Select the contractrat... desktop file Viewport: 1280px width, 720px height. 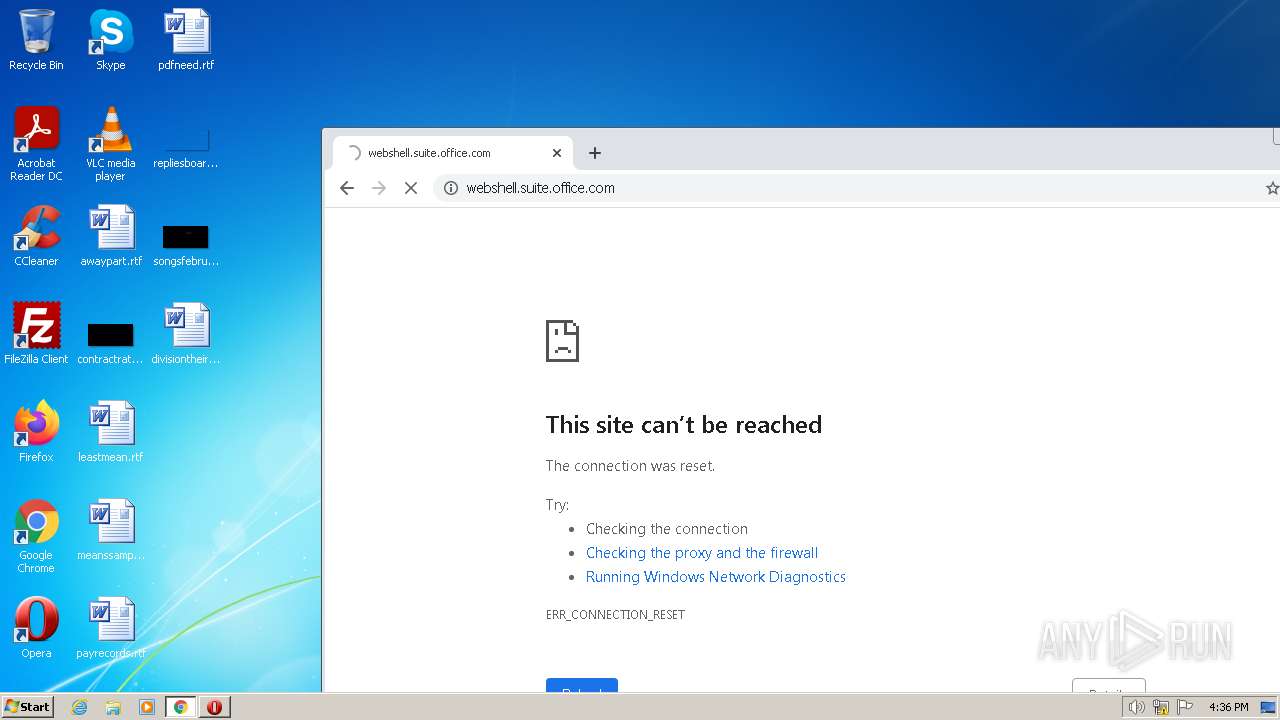[110, 342]
